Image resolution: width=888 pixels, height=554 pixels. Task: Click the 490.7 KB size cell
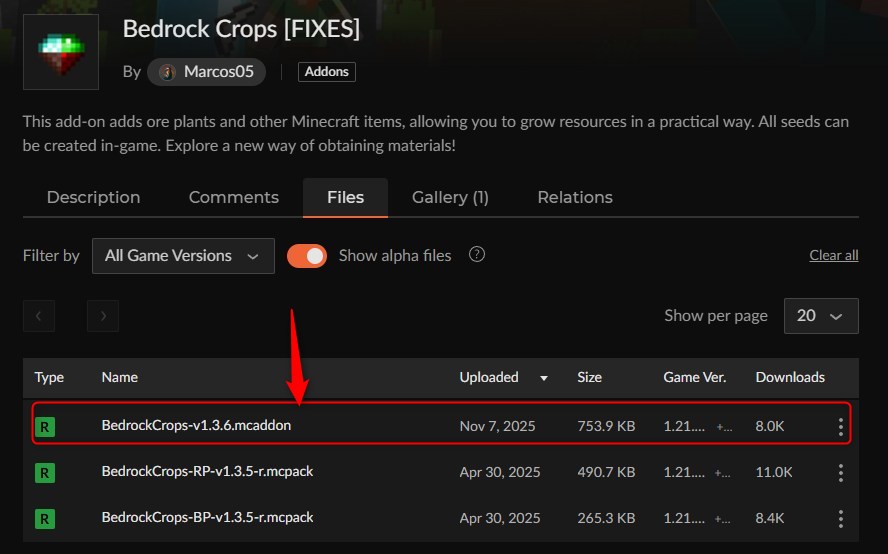point(606,472)
